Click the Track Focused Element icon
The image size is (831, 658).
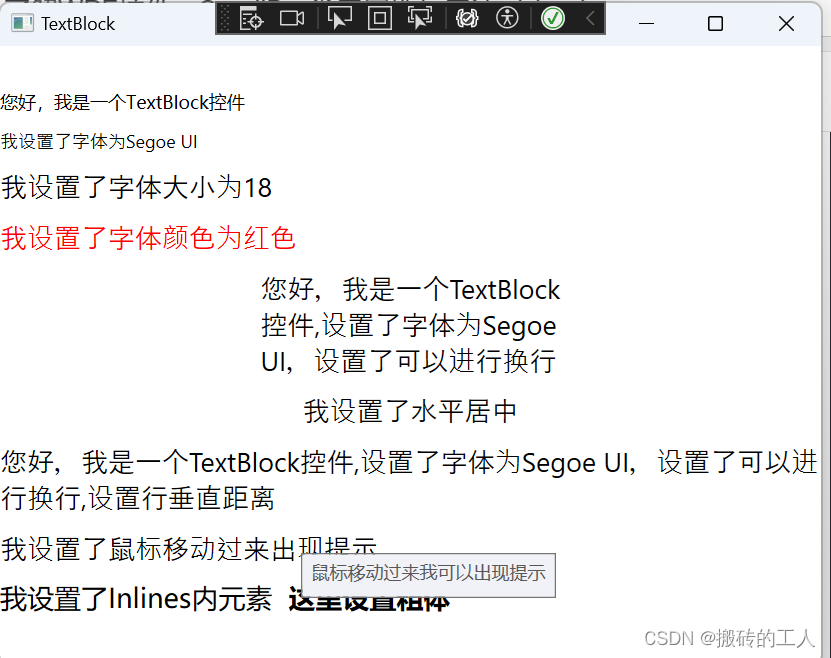(419, 20)
